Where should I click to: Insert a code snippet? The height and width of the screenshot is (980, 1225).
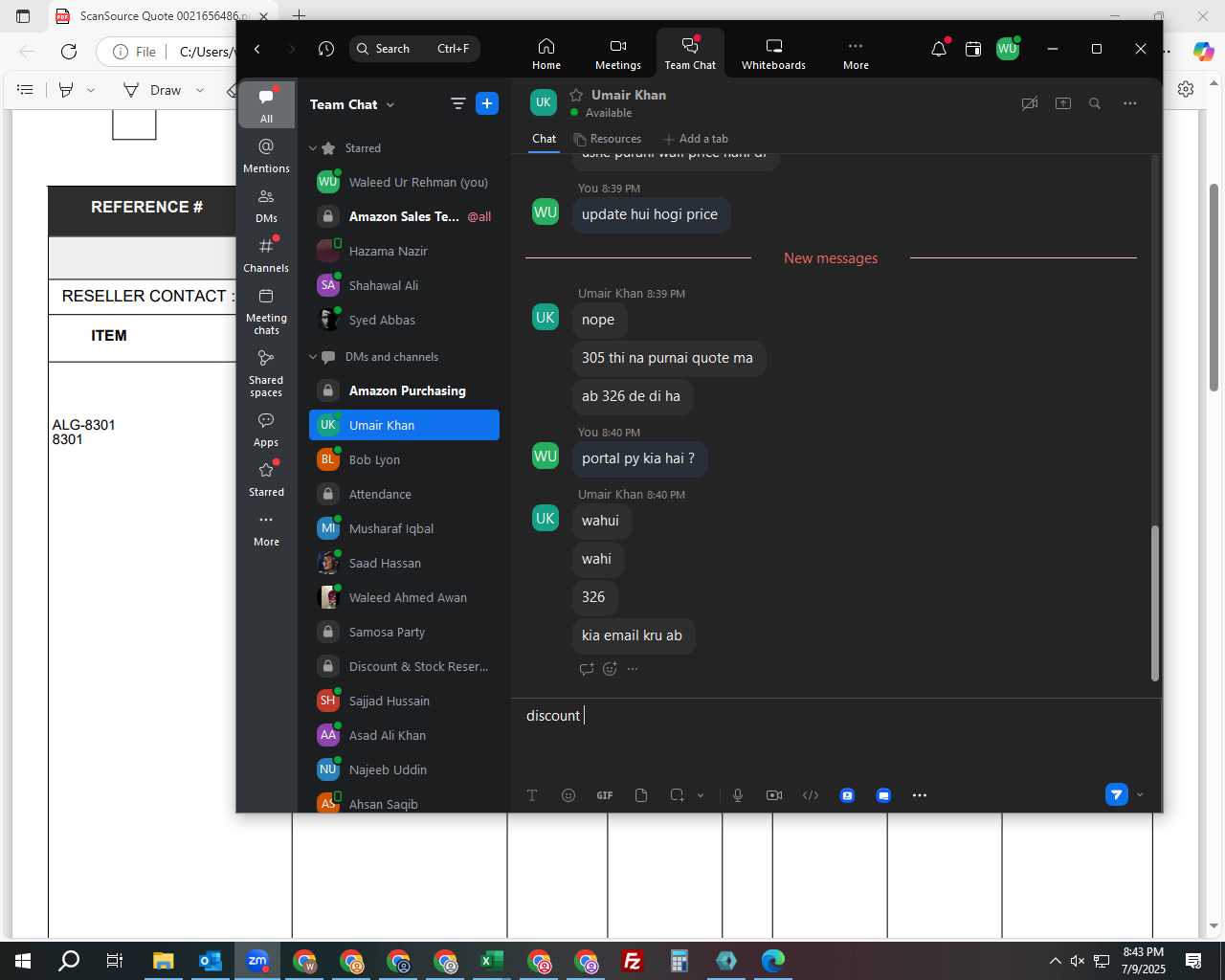coord(811,795)
